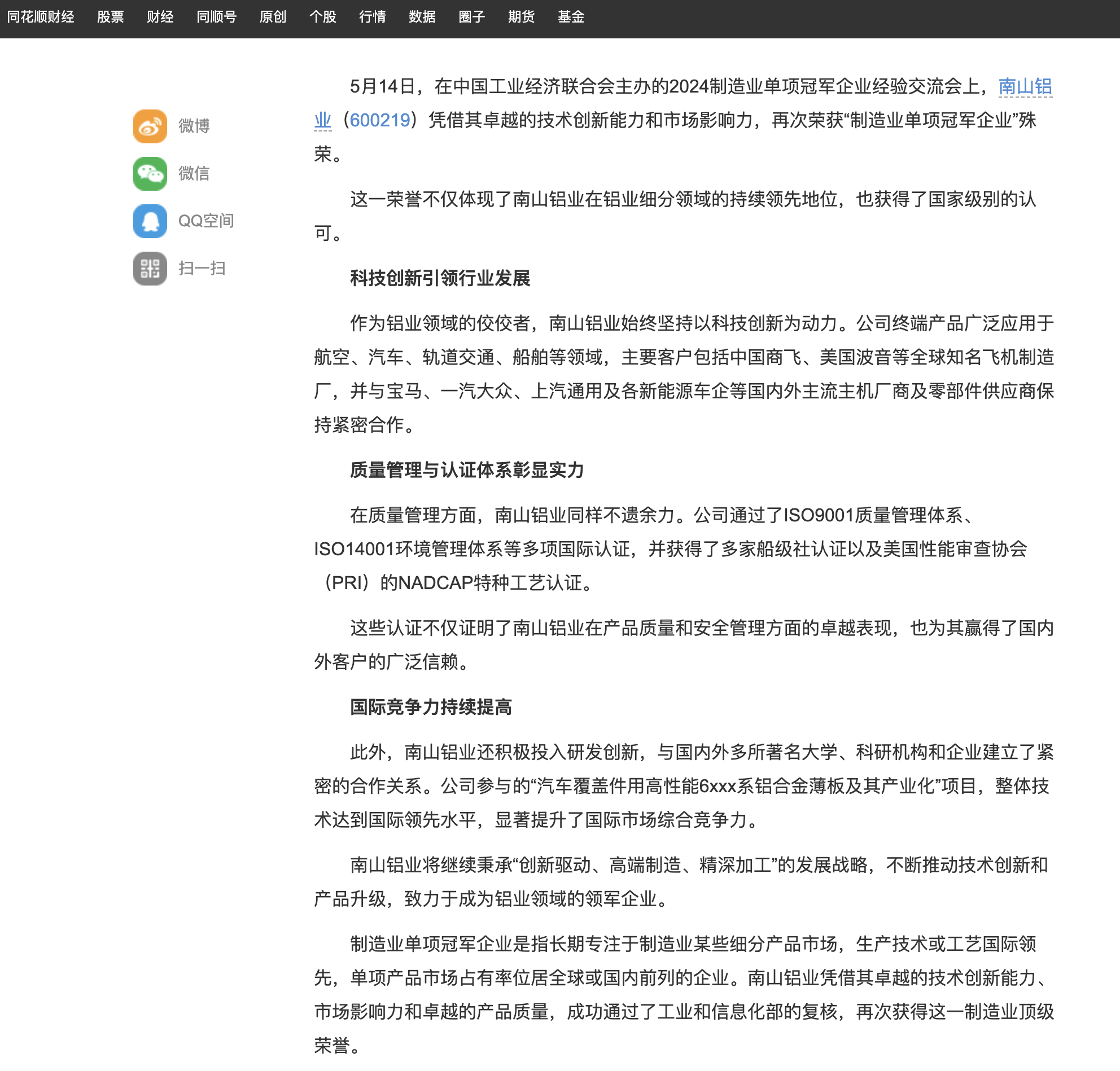Screen dimensions: 1120x1071
Task: Open the 基金 nav item
Action: click(x=571, y=17)
